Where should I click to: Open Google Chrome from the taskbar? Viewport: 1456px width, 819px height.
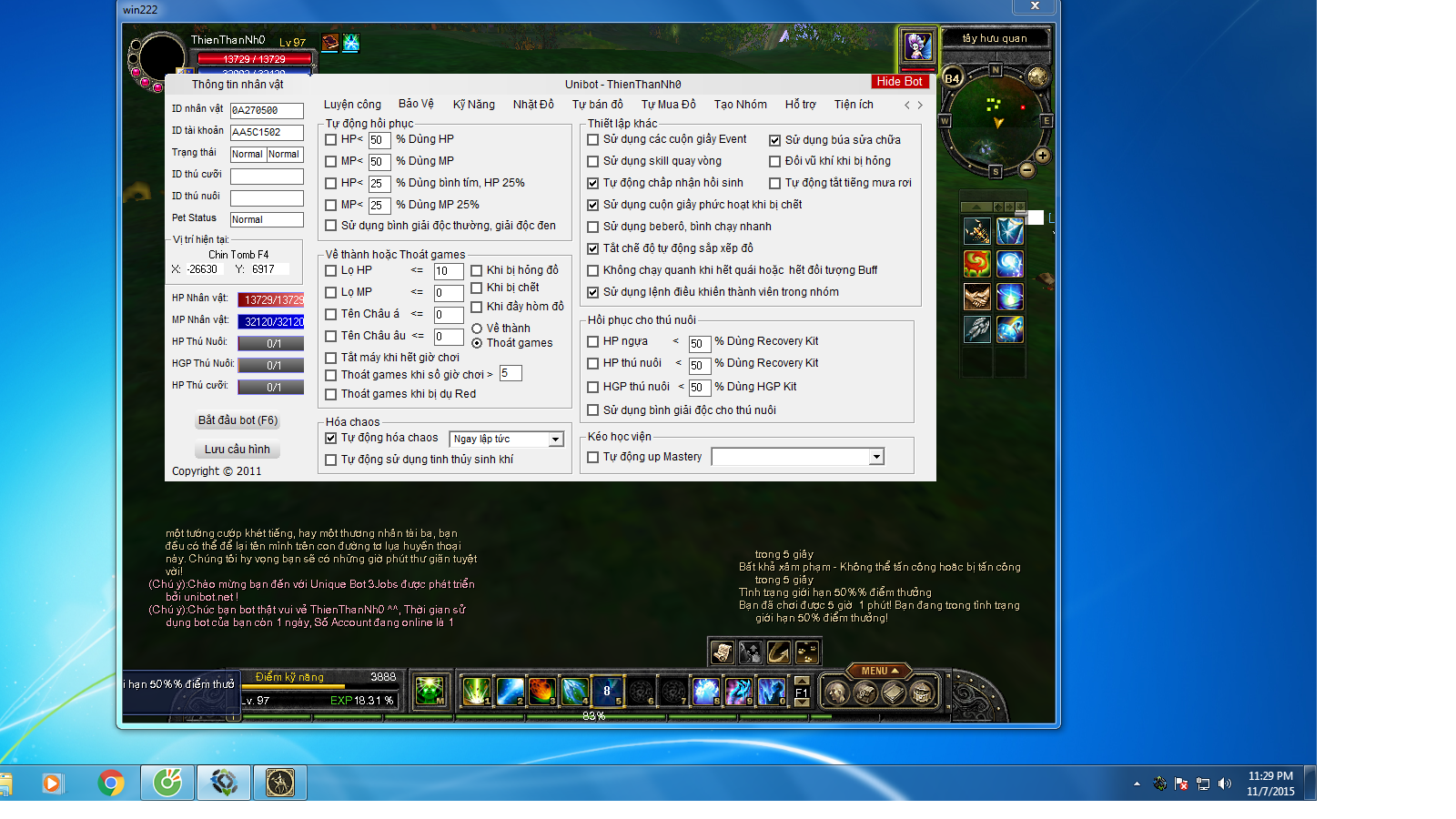tap(111, 783)
